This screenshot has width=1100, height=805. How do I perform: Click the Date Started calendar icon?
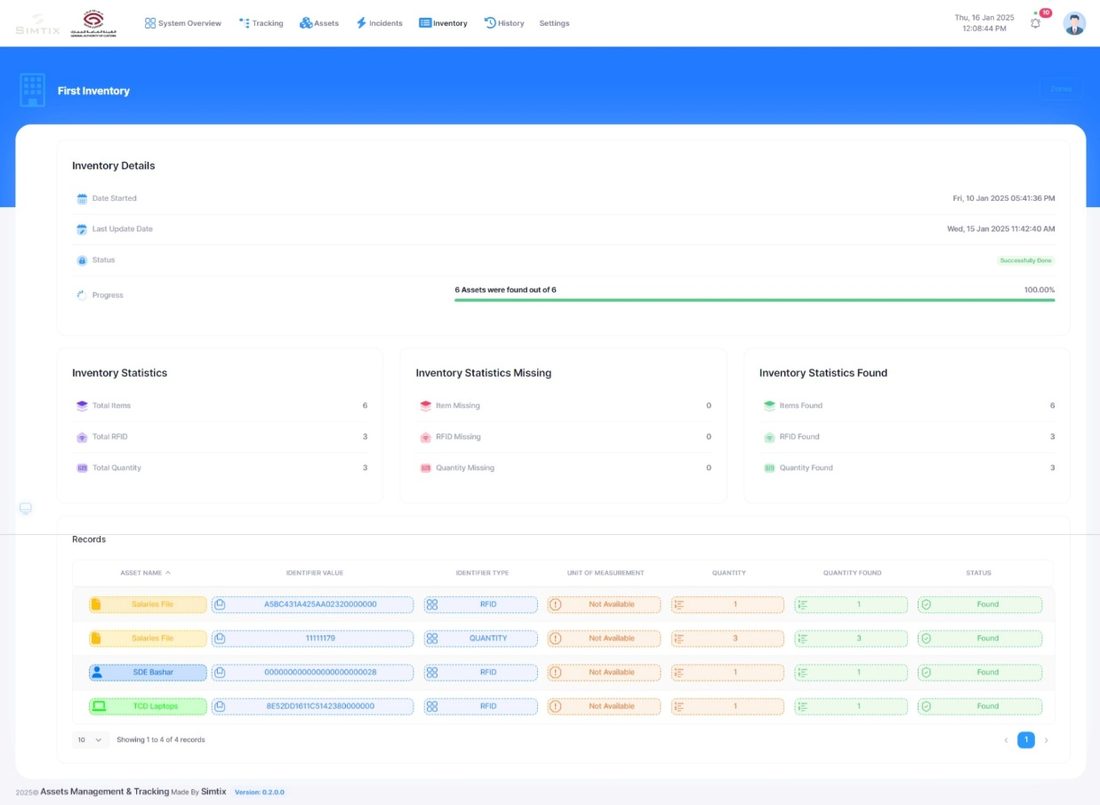[x=82, y=199]
